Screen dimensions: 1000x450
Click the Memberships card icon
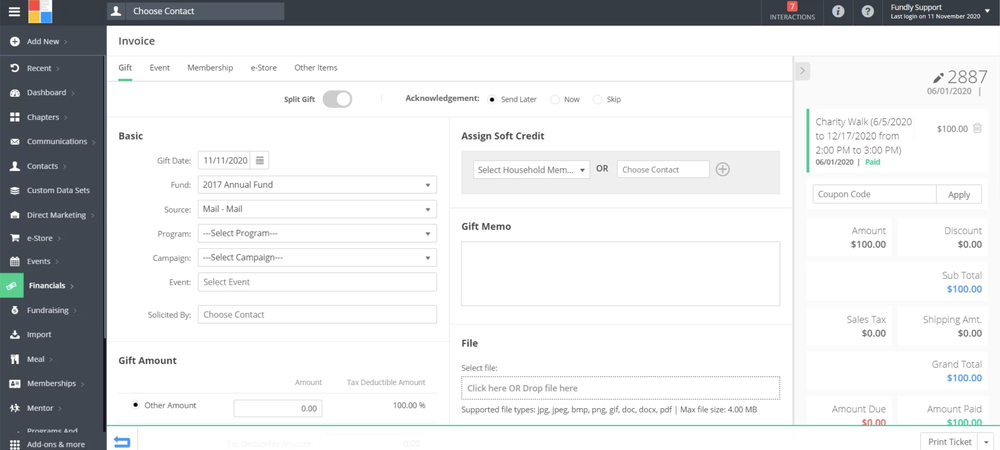[x=15, y=384]
